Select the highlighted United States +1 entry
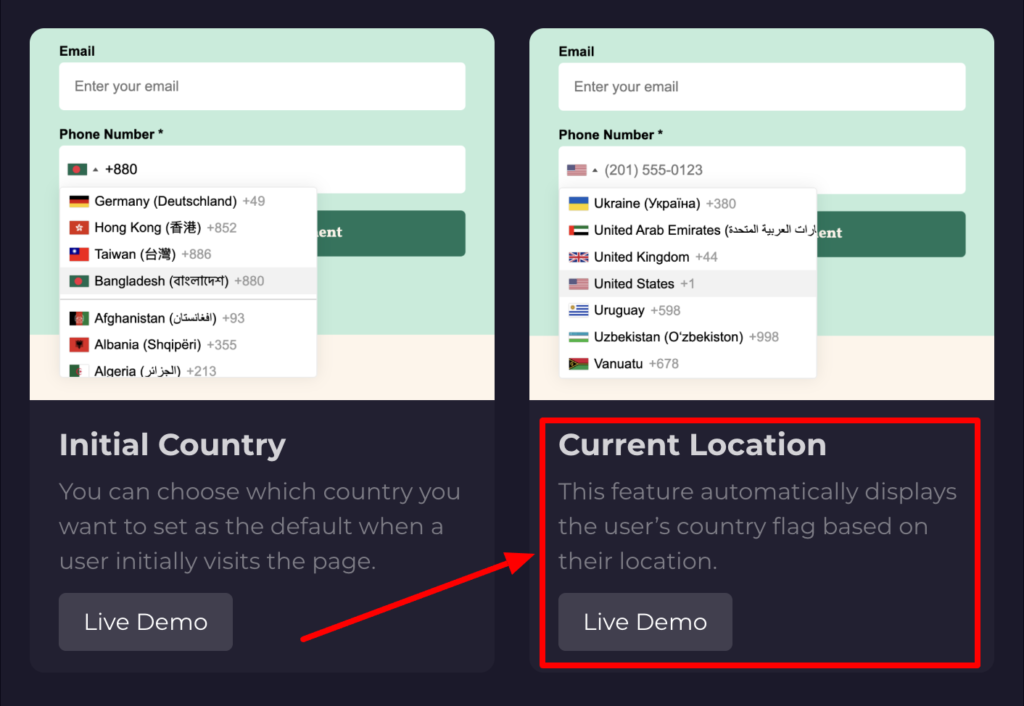Viewport: 1024px width, 706px height. pos(644,284)
